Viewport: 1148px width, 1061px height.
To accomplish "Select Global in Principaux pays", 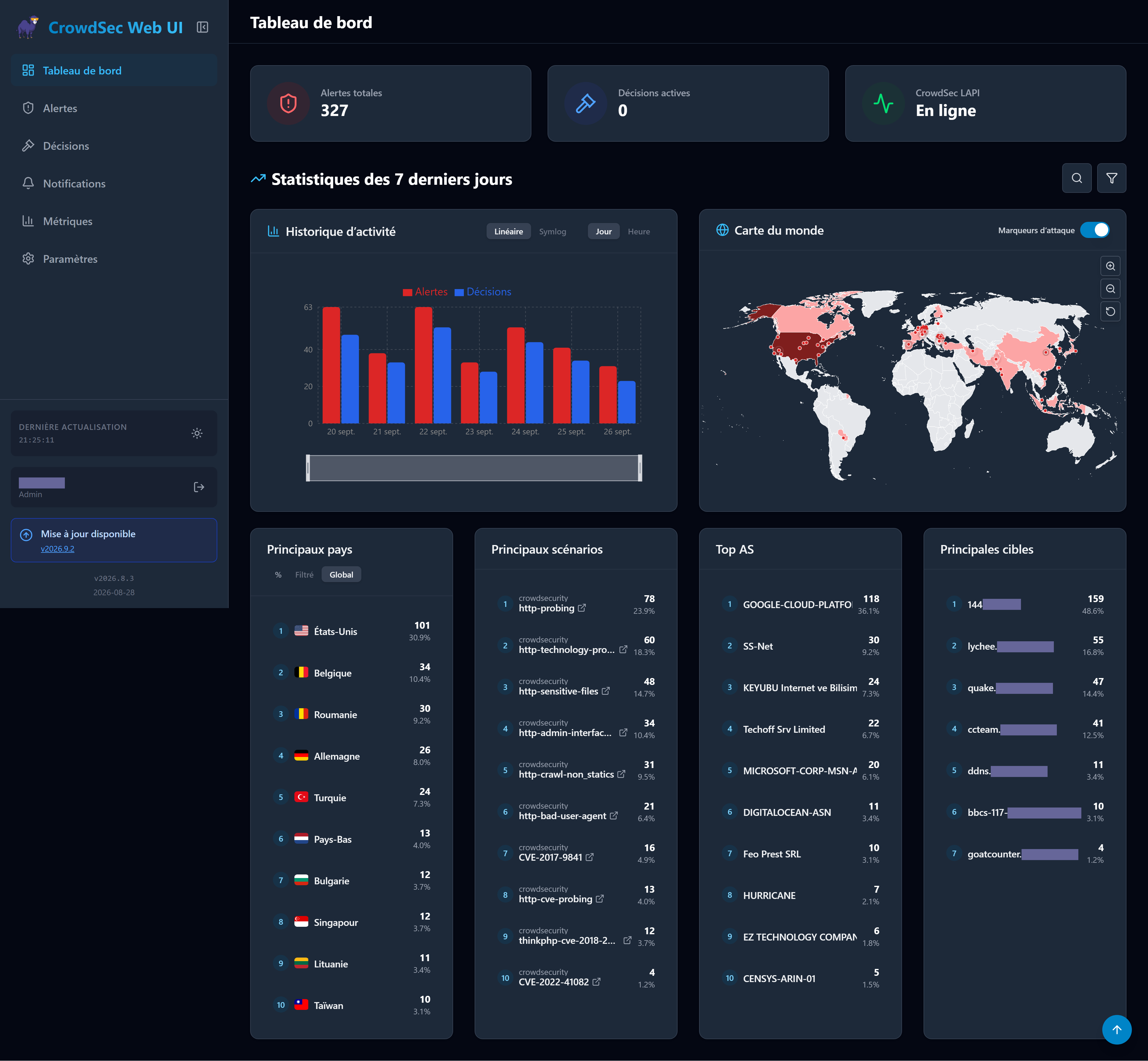I will click(x=341, y=575).
